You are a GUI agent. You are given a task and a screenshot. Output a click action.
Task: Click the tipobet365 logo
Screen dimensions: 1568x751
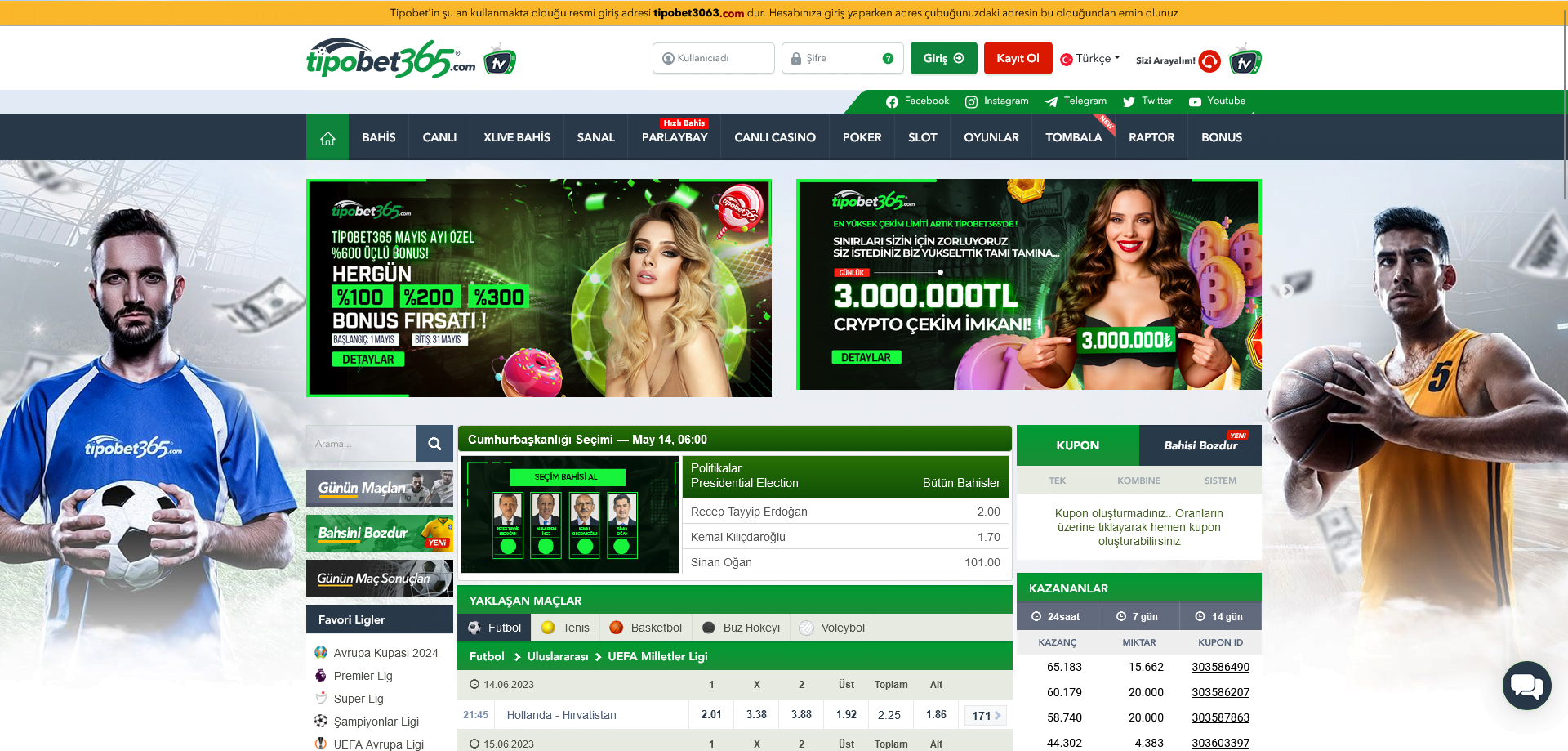pyautogui.click(x=390, y=58)
